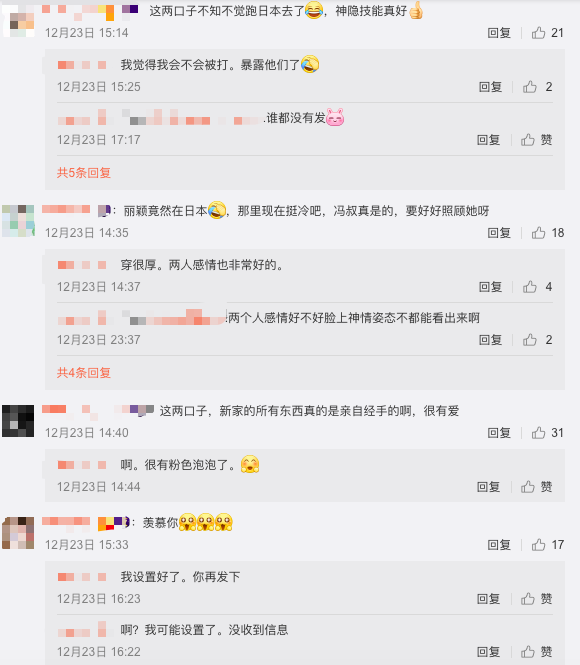Click 回复 on the 15:33 comment
The height and width of the screenshot is (665, 580).
click(x=499, y=545)
